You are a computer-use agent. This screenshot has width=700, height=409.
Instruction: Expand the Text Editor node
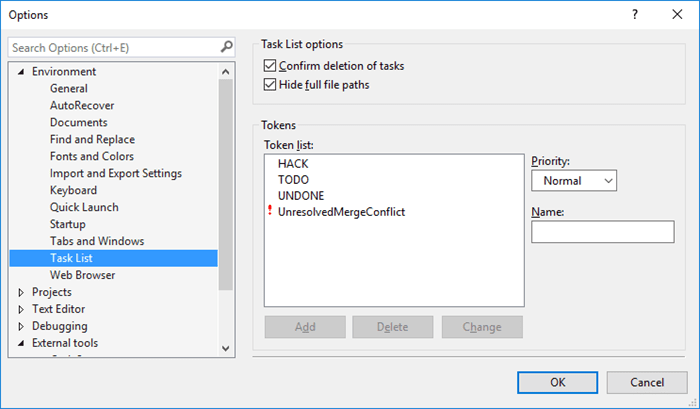21,309
